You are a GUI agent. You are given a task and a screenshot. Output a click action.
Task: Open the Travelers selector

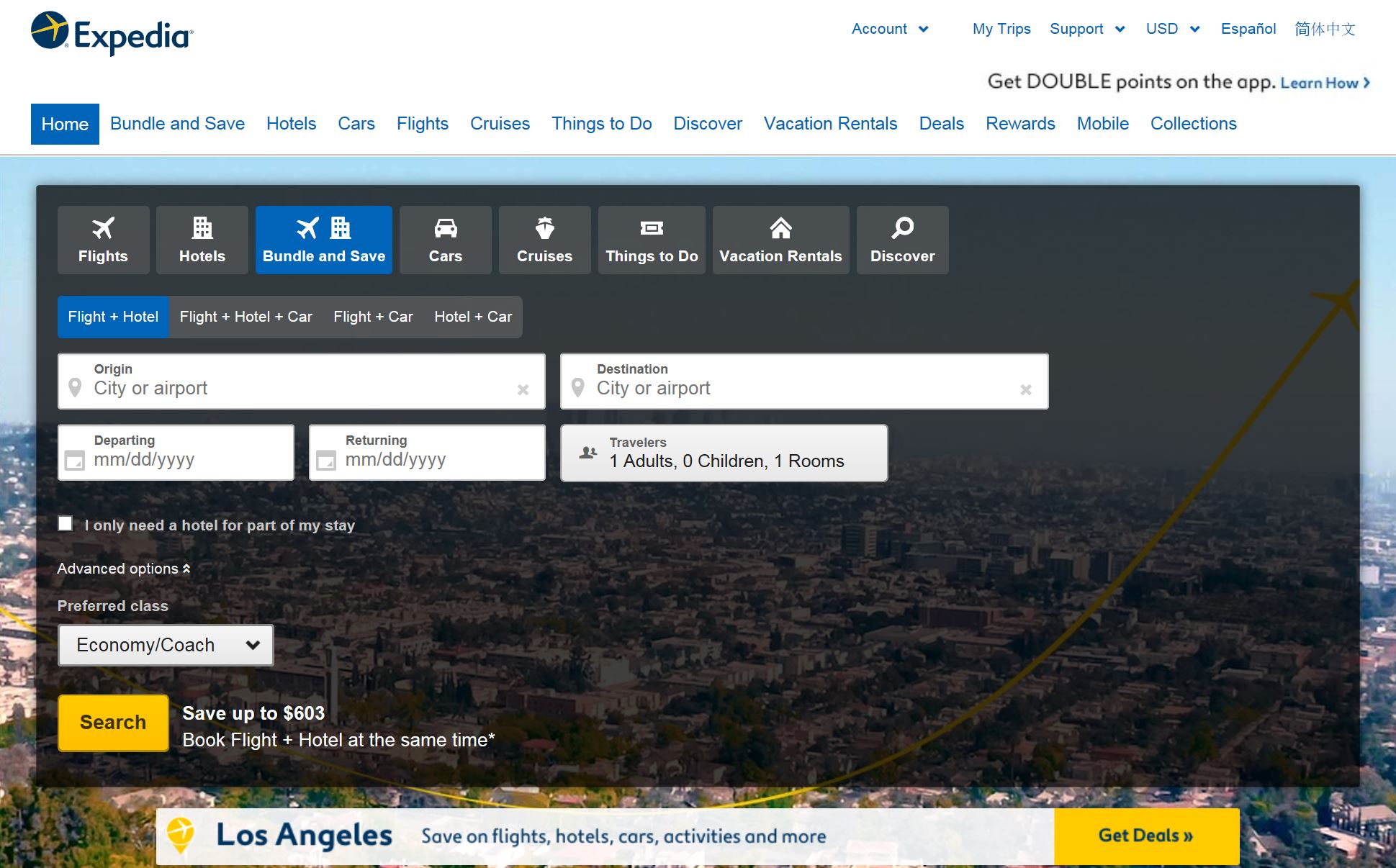pos(724,453)
